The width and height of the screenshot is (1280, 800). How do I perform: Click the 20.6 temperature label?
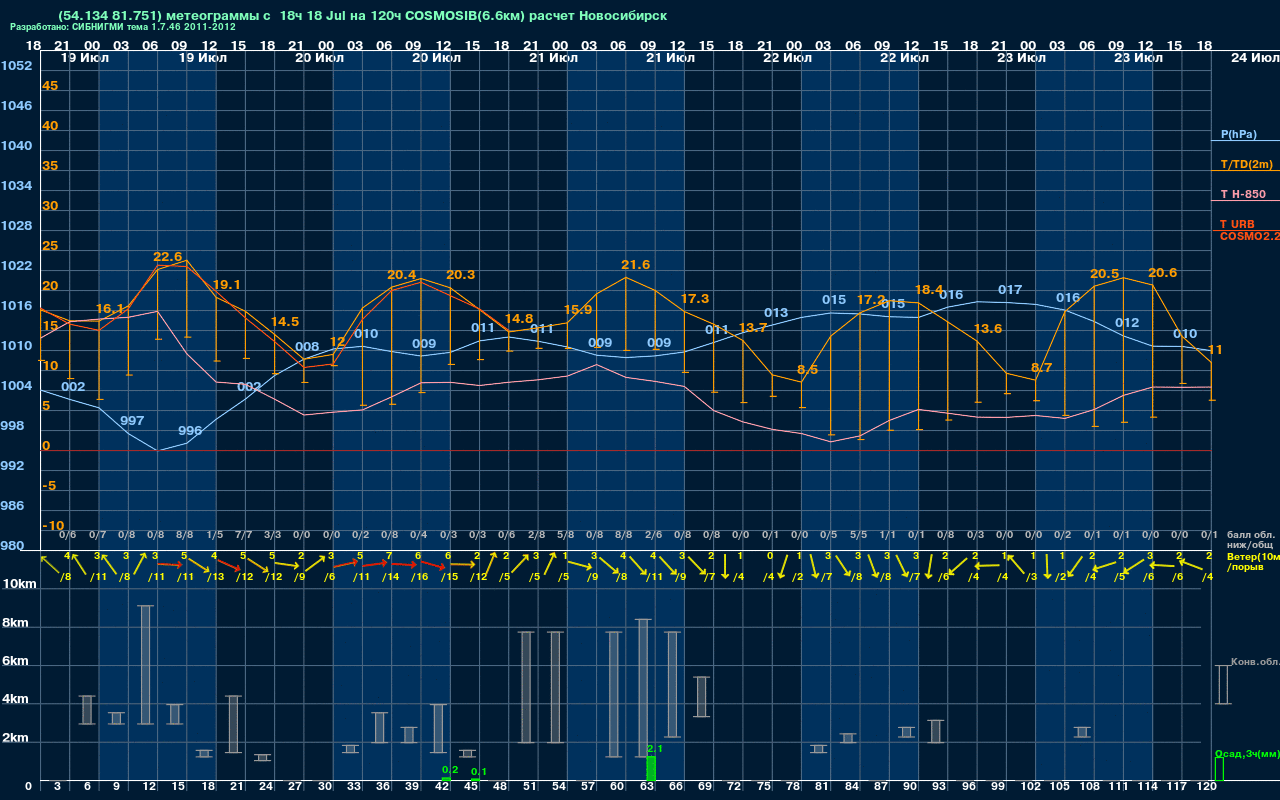pos(1163,273)
